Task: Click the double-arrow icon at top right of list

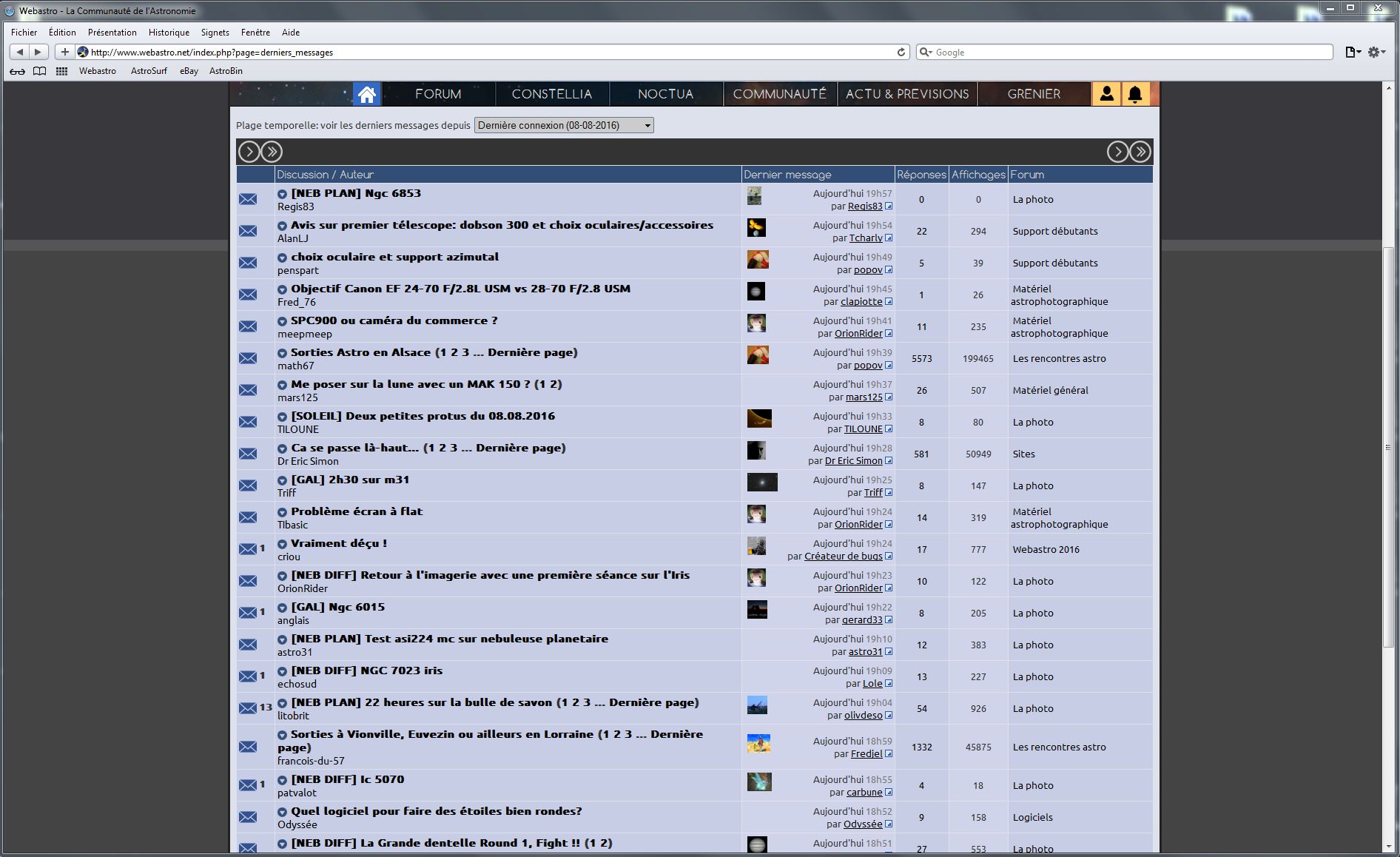Action: (1140, 151)
